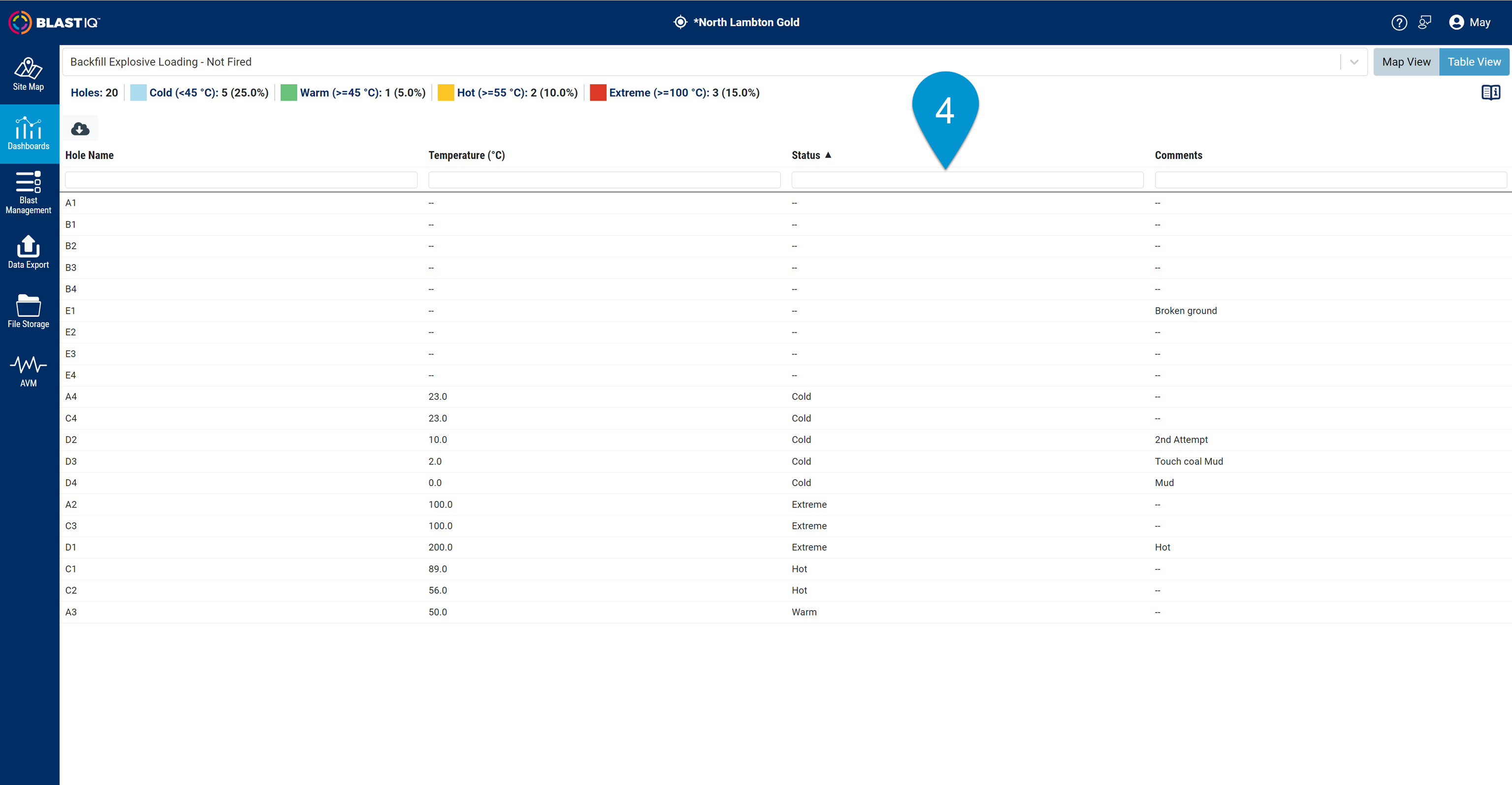Select hole row E4
The width and height of the screenshot is (1512, 785).
(785, 375)
